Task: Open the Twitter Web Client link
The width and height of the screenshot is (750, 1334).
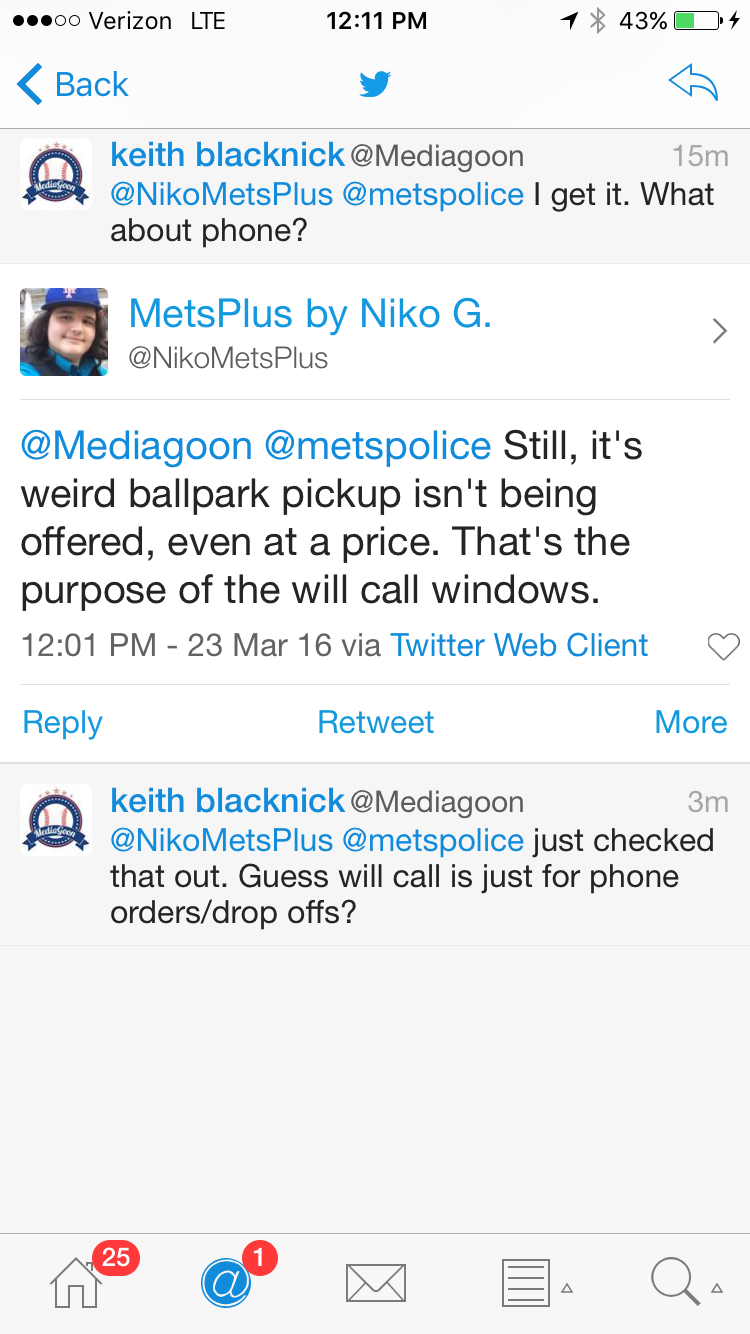Action: [519, 645]
